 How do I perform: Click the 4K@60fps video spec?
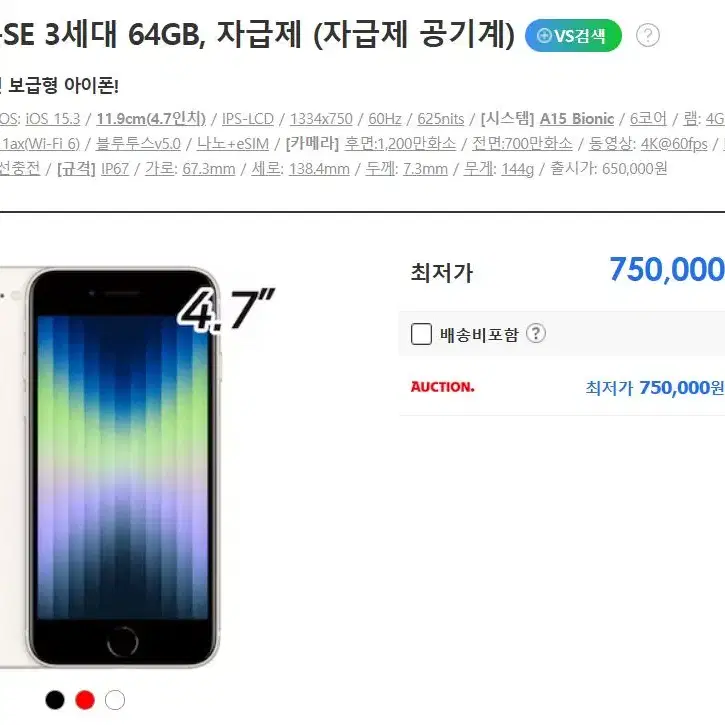click(x=674, y=144)
